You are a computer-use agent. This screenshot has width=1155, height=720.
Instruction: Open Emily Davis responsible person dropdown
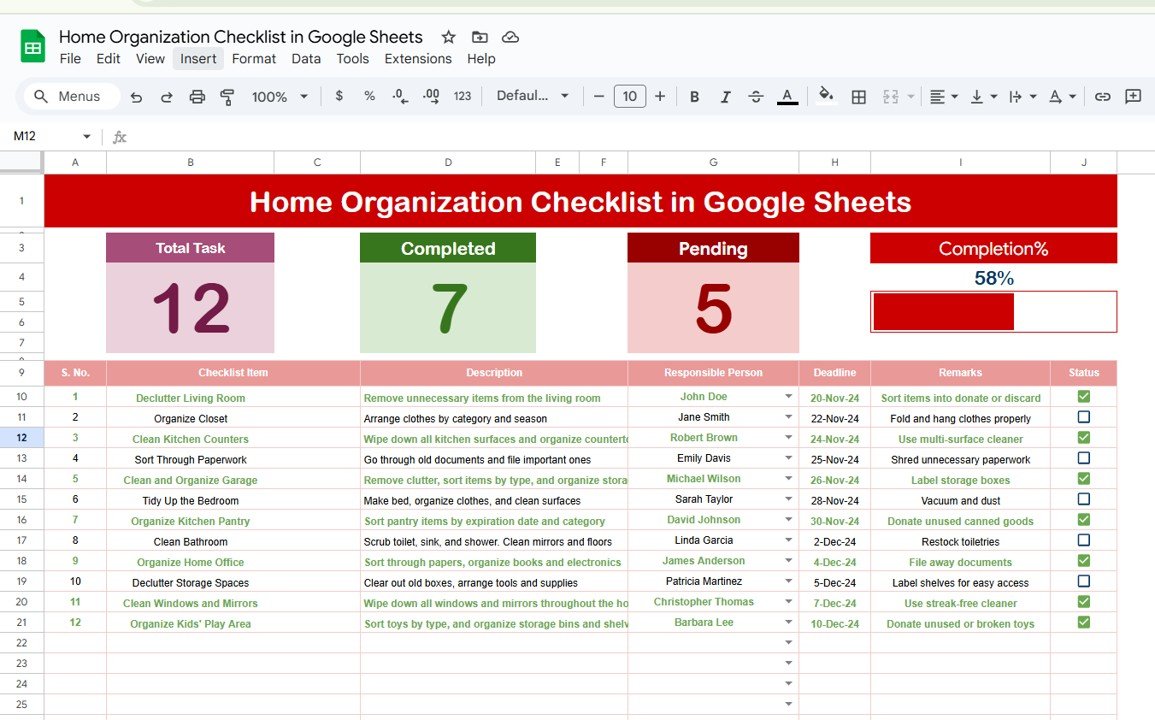click(x=788, y=458)
